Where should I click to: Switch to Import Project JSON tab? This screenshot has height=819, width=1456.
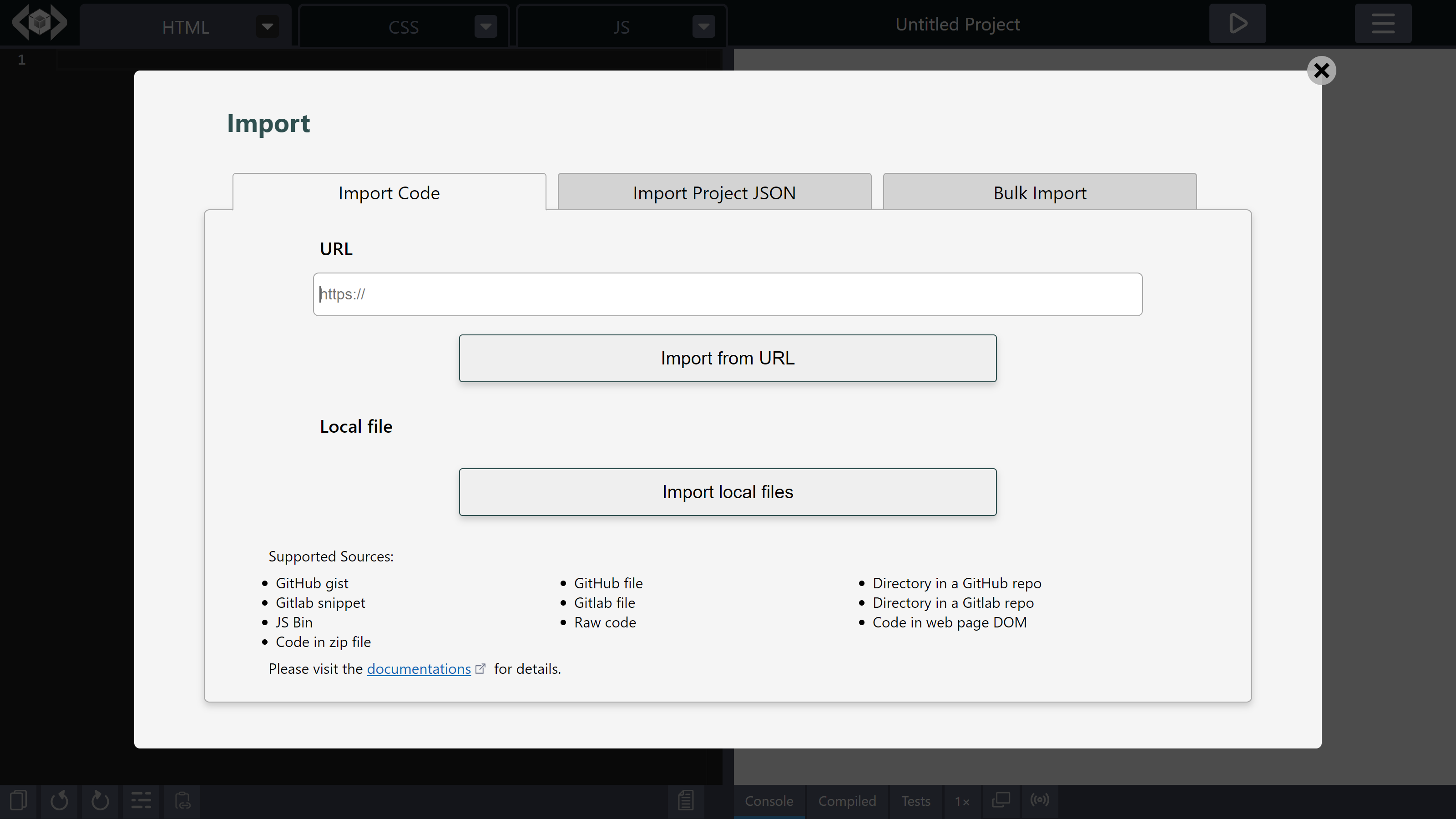pyautogui.click(x=714, y=193)
